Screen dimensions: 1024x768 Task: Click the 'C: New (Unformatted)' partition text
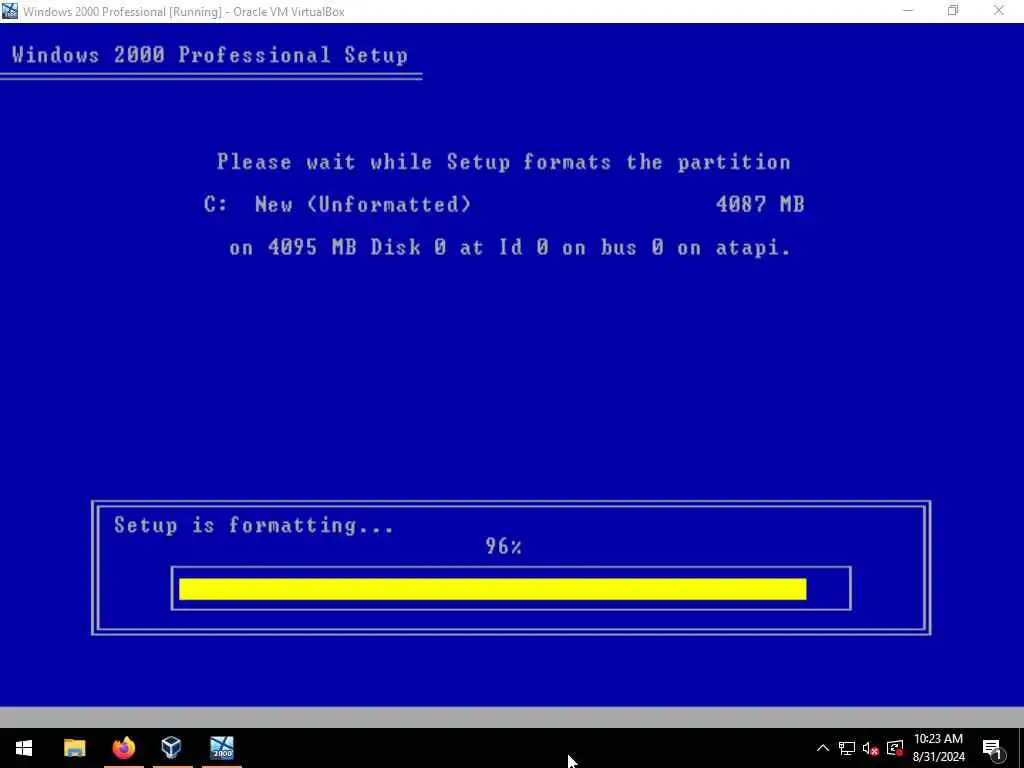pyautogui.click(x=338, y=204)
